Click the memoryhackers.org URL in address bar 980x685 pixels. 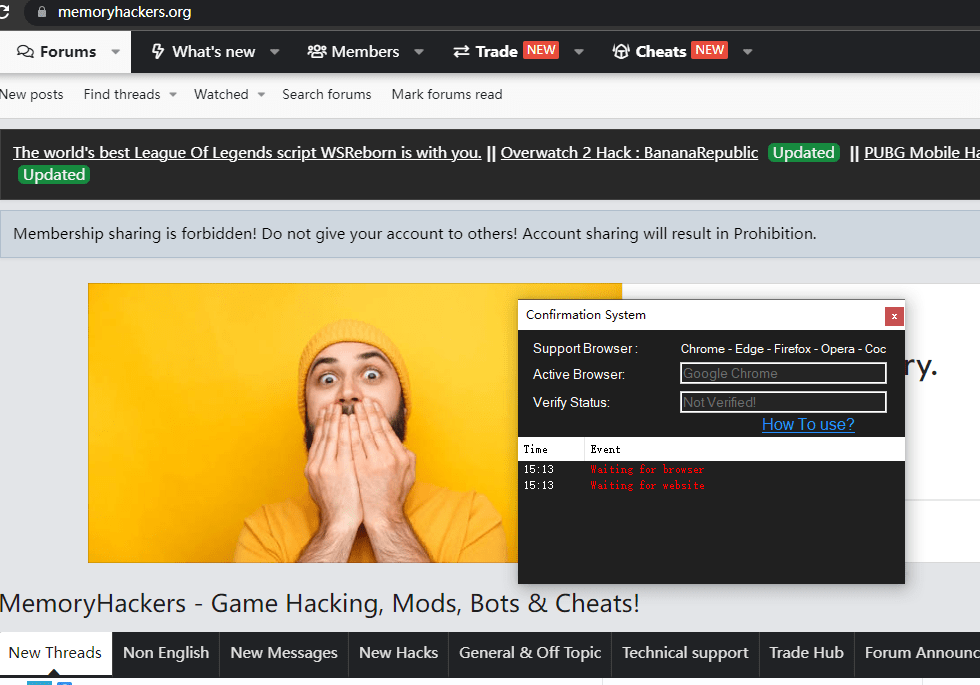tap(124, 12)
